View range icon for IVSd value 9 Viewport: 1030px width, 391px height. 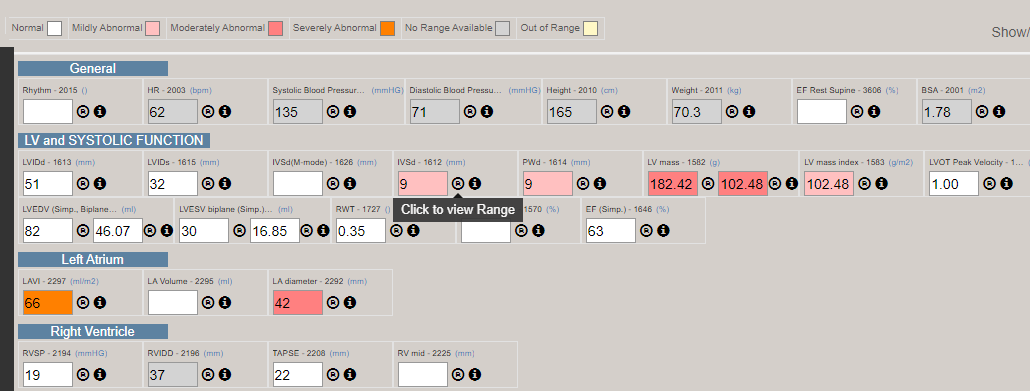[x=458, y=184]
